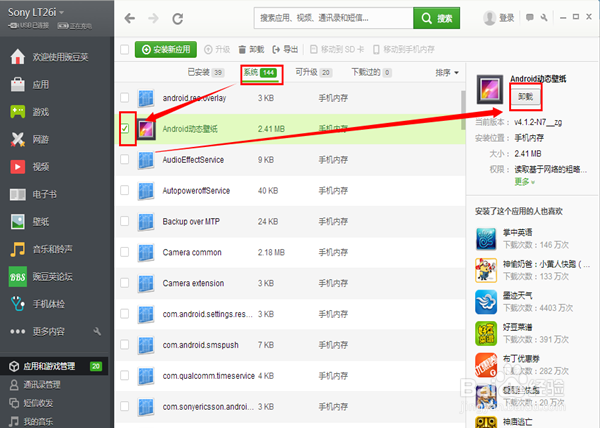Open the 游戏 gamepad icon
The width and height of the screenshot is (600, 428).
[x=18, y=112]
